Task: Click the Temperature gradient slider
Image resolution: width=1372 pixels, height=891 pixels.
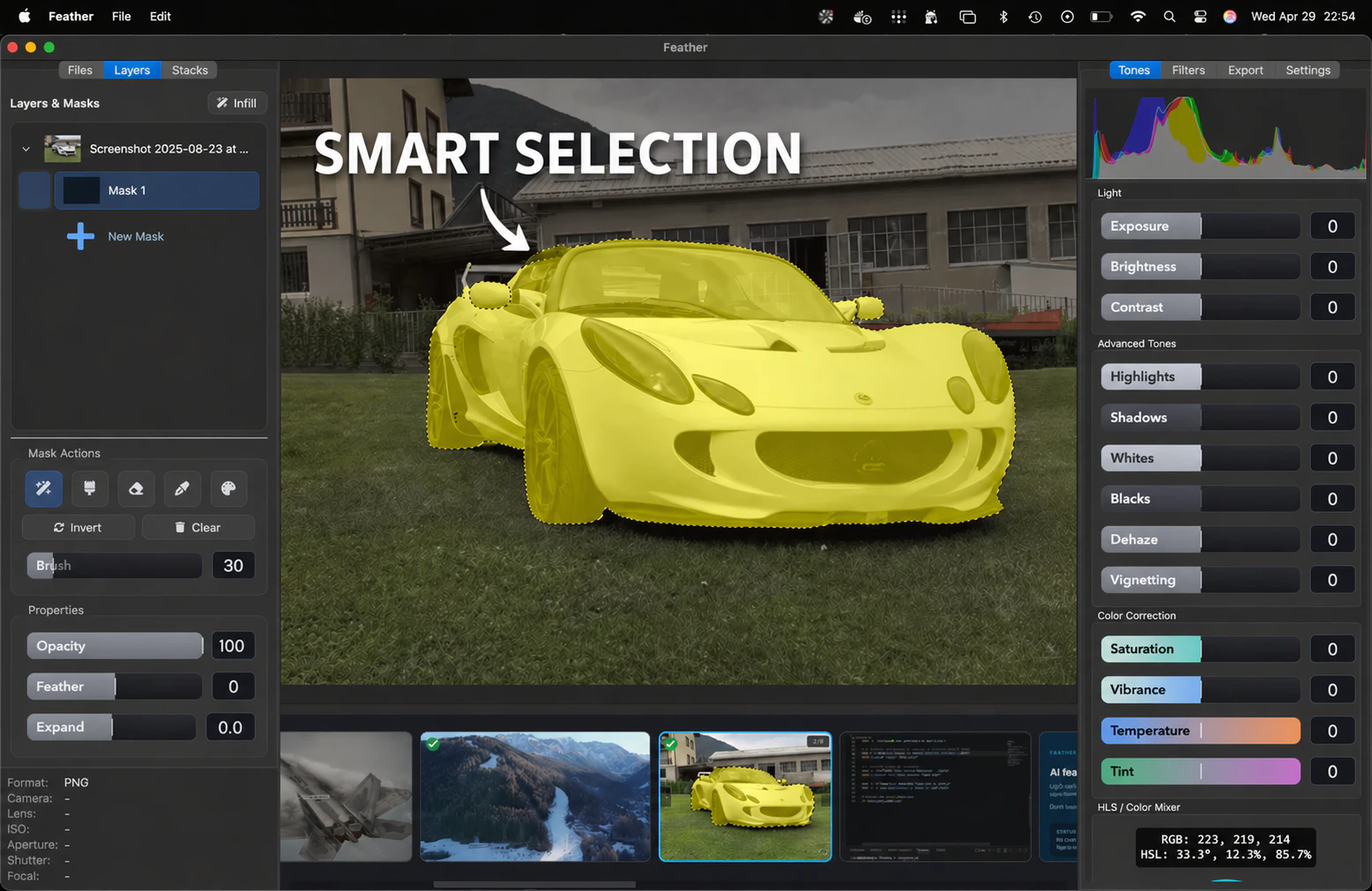Action: point(1200,731)
